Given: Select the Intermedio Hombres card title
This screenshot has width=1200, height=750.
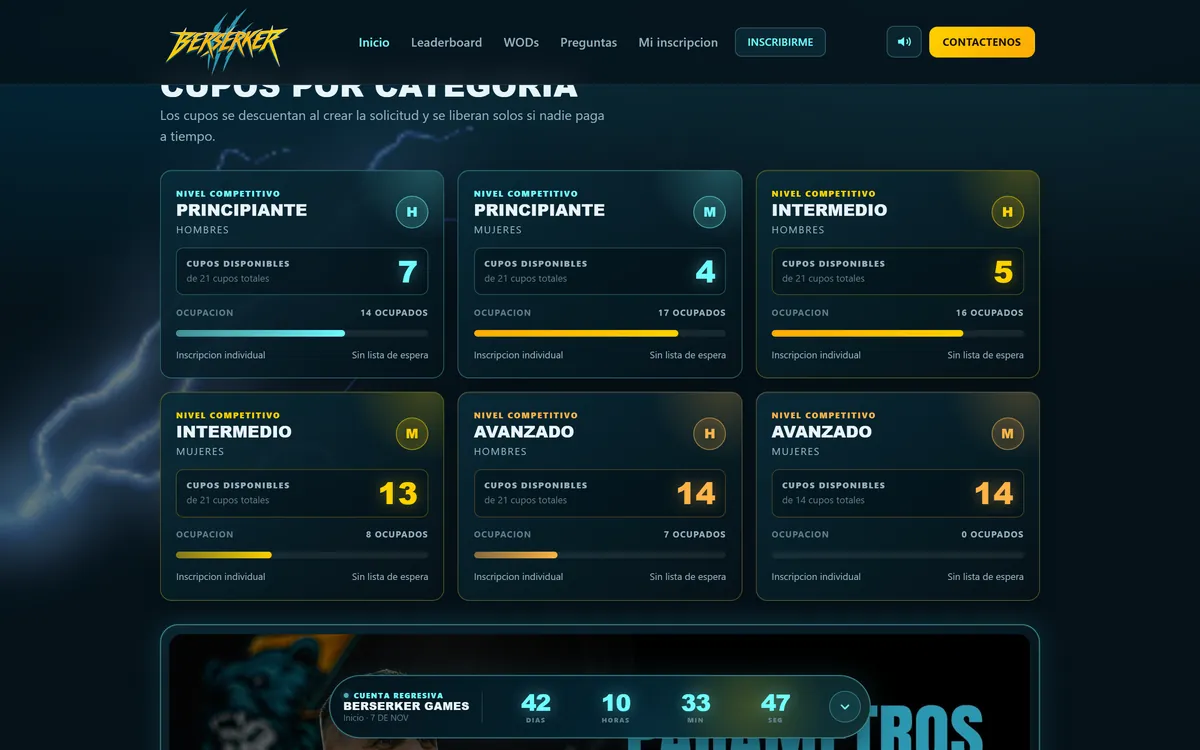Looking at the screenshot, I should (x=829, y=210).
